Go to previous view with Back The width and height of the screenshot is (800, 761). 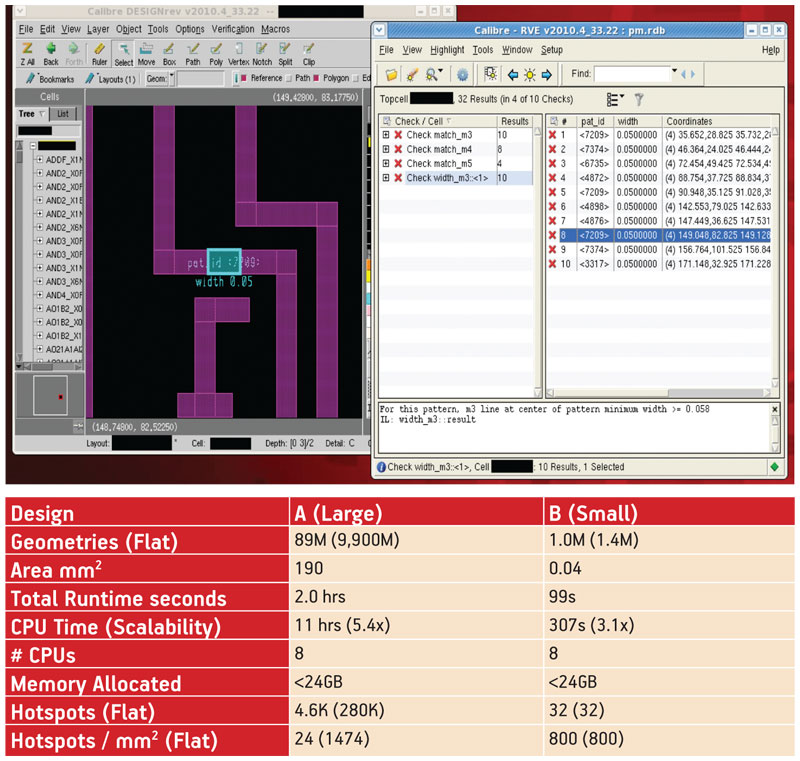point(51,54)
